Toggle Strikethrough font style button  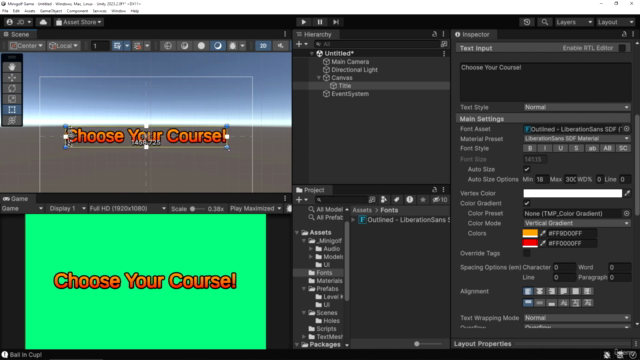pos(576,149)
